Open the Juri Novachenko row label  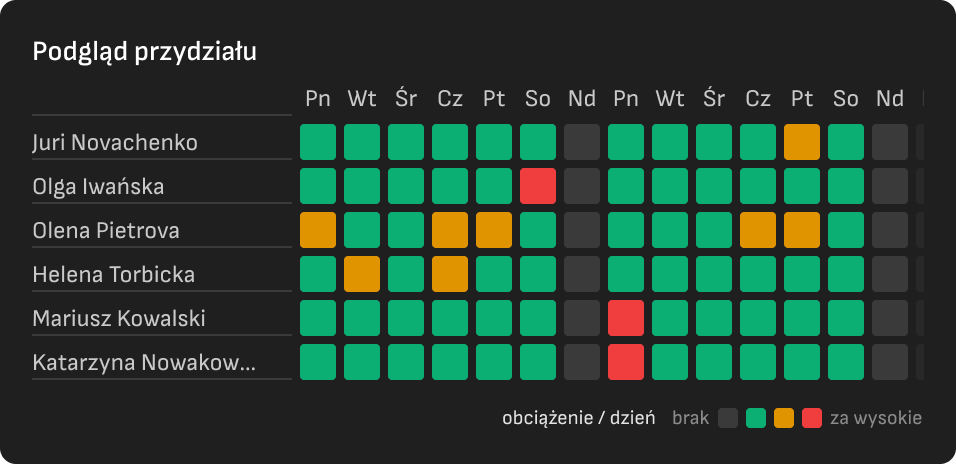pyautogui.click(x=162, y=143)
